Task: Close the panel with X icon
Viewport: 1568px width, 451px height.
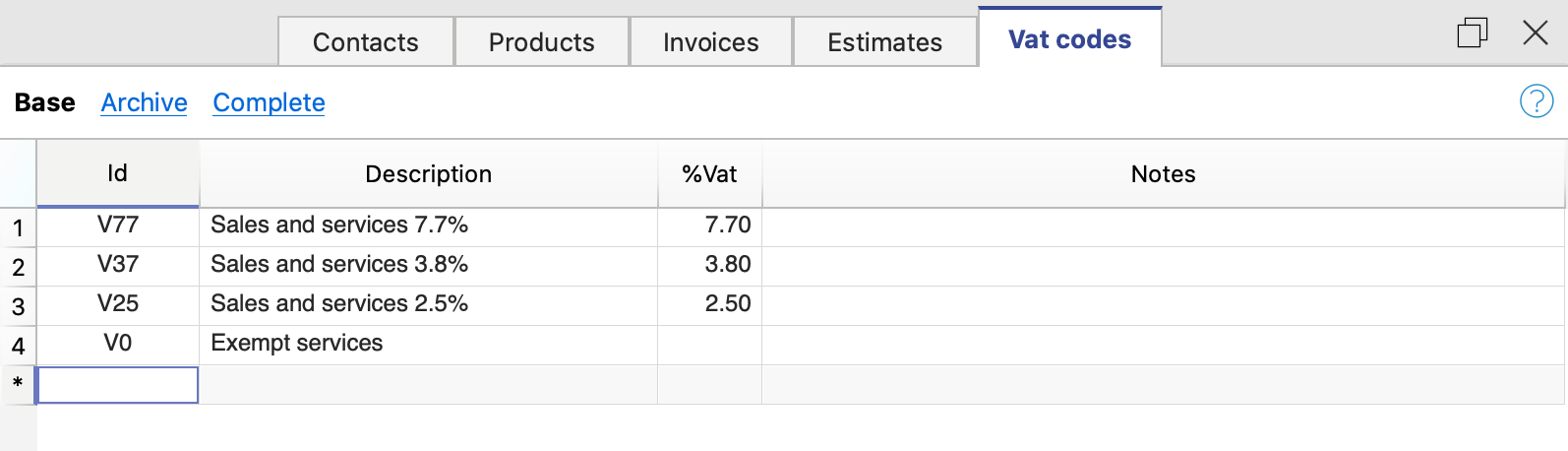Action: point(1535,33)
